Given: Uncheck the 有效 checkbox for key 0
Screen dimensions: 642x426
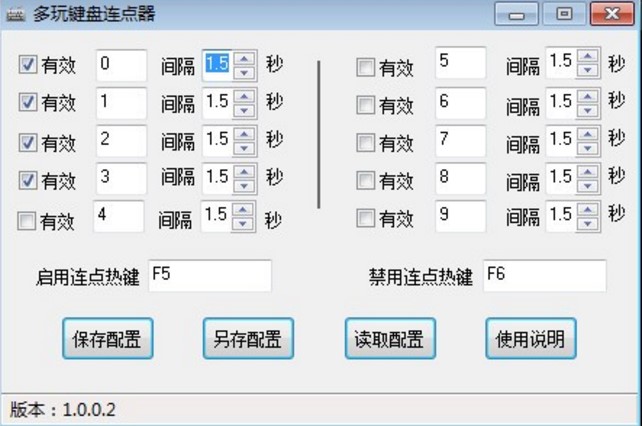Looking at the screenshot, I should tap(27, 65).
